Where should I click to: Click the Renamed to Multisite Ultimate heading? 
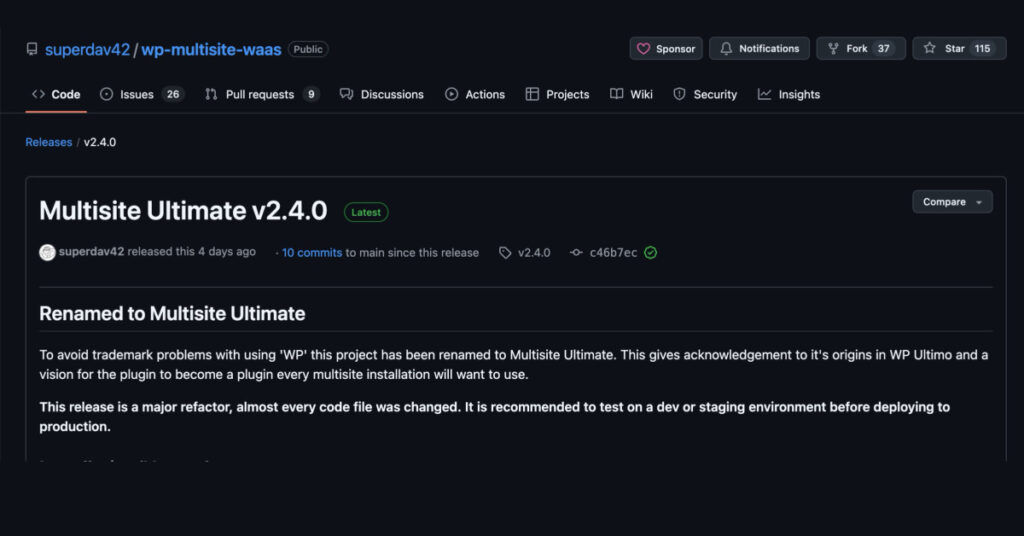172,313
